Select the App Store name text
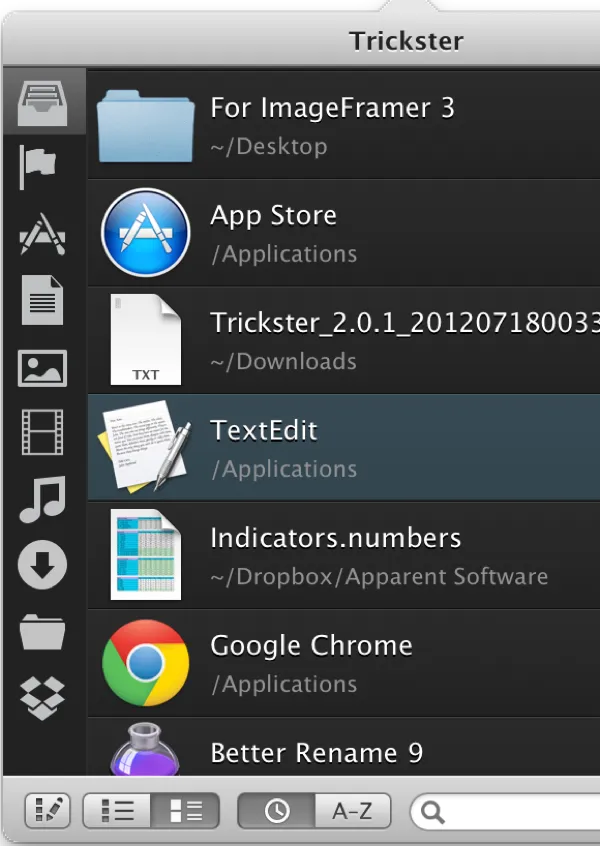The image size is (600, 846). (274, 217)
